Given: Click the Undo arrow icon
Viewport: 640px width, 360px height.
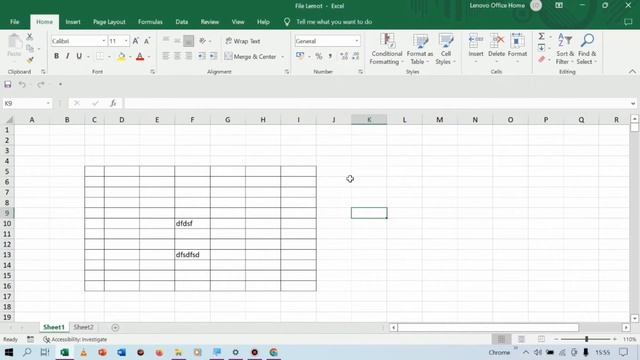Looking at the screenshot, I should click(22, 84).
